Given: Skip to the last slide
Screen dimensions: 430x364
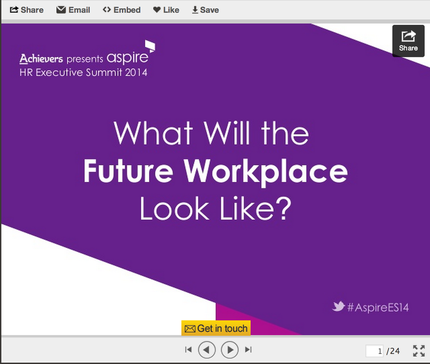Looking at the screenshot, I should (x=248, y=350).
